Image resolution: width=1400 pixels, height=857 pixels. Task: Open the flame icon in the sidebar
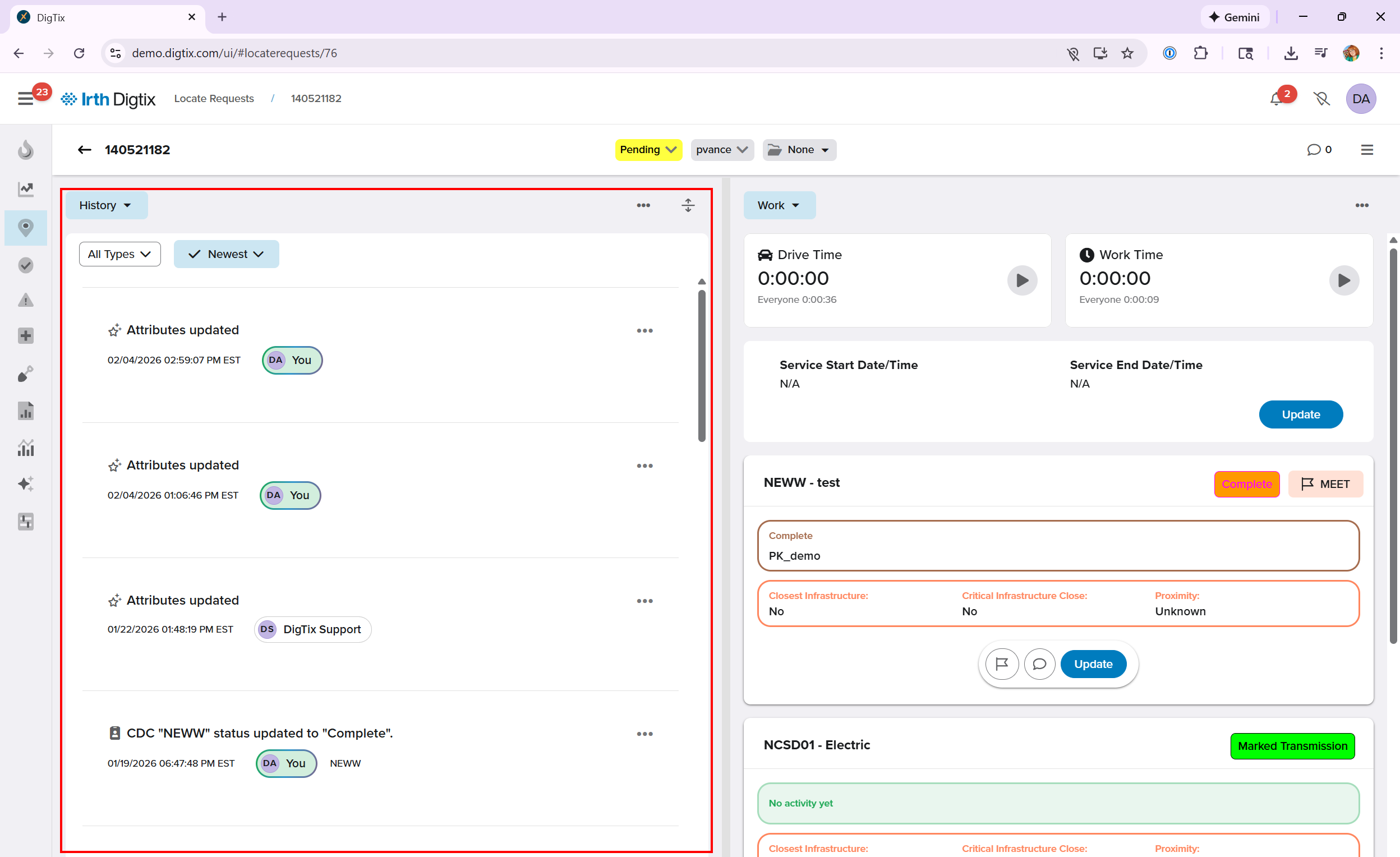(26, 150)
